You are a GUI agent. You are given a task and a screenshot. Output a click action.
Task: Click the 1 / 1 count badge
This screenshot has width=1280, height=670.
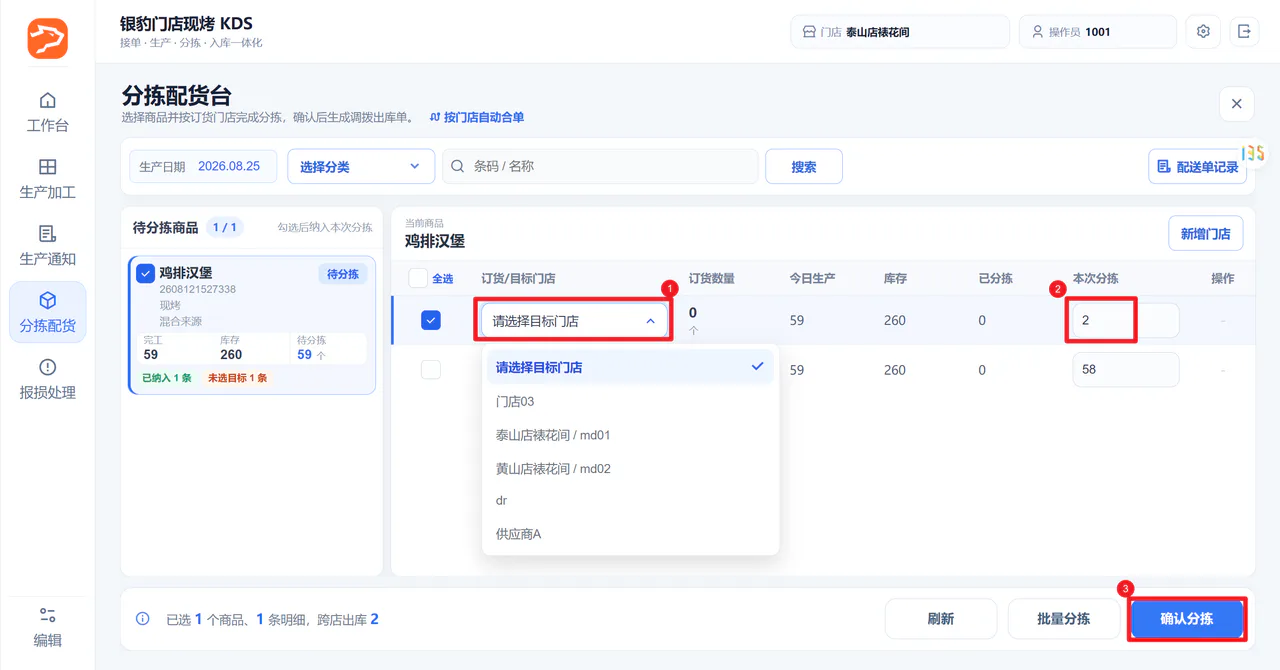coord(225,227)
